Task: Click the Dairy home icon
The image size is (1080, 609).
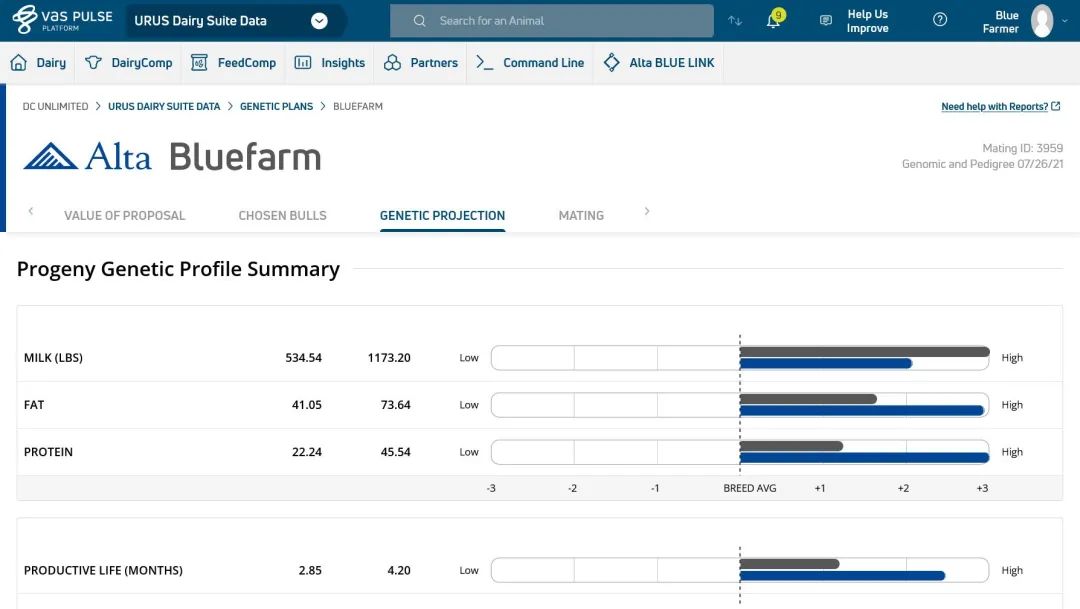Action: 19,63
